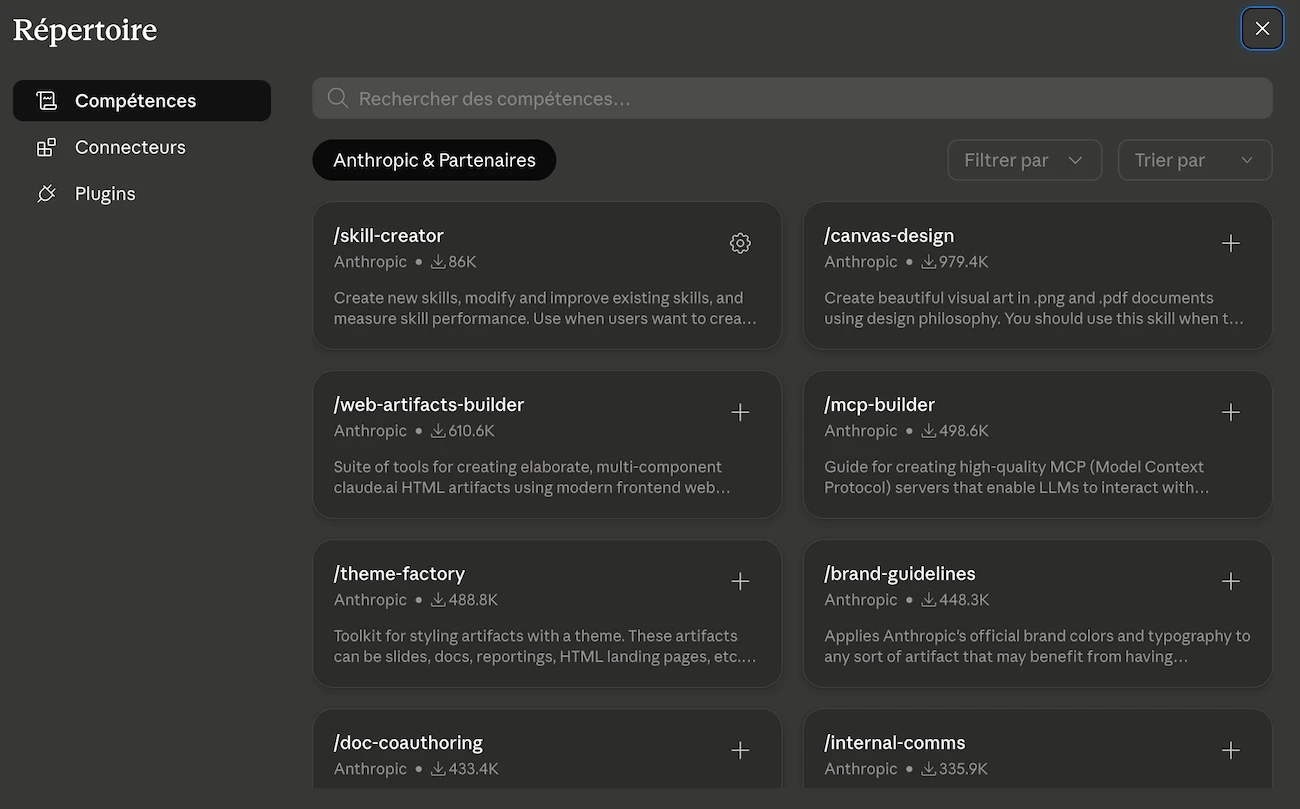The image size is (1300, 809).
Task: Switch to Plugins section
Action: pos(142,194)
